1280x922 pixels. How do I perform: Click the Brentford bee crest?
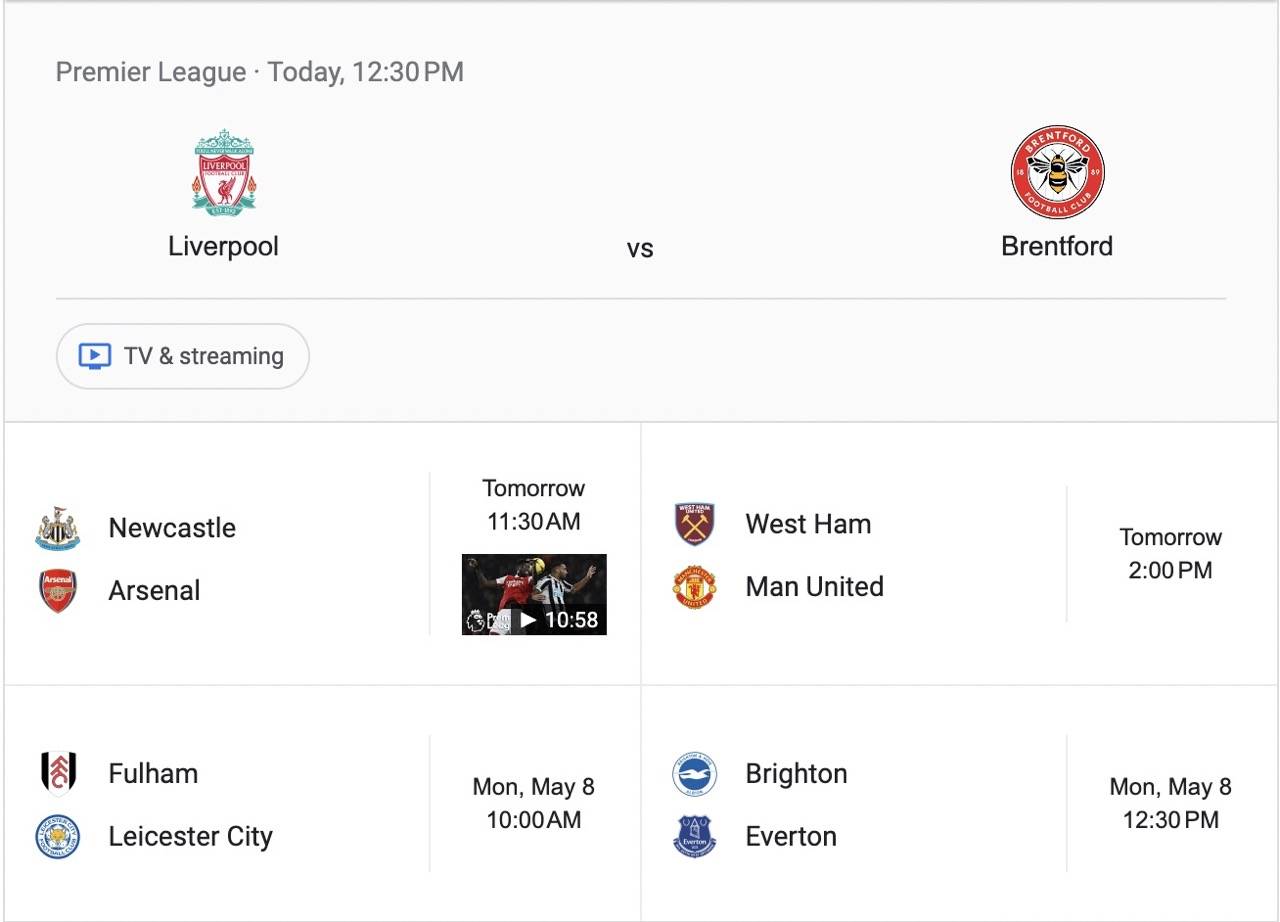tap(1057, 172)
